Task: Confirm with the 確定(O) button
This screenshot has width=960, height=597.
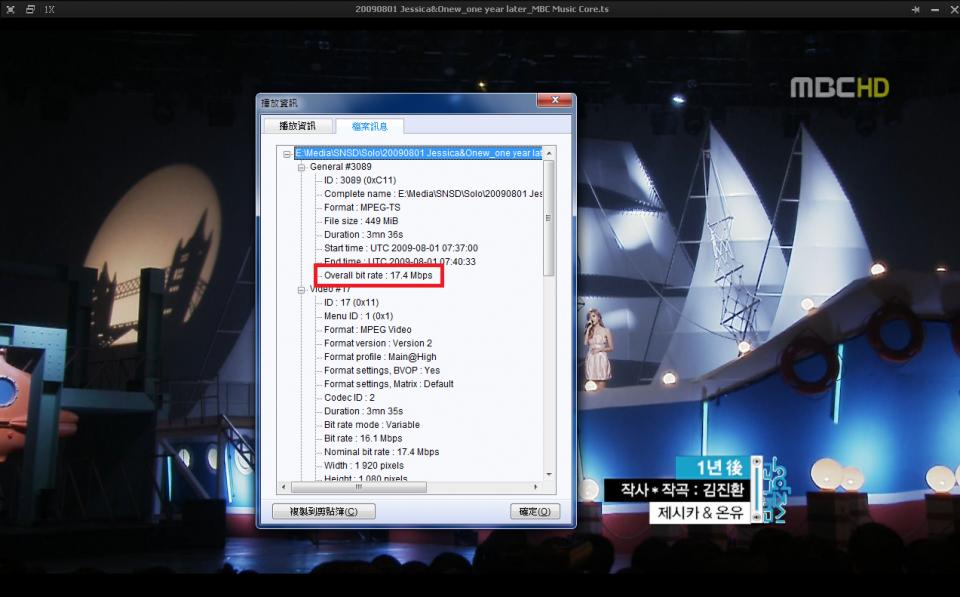Action: pos(534,511)
